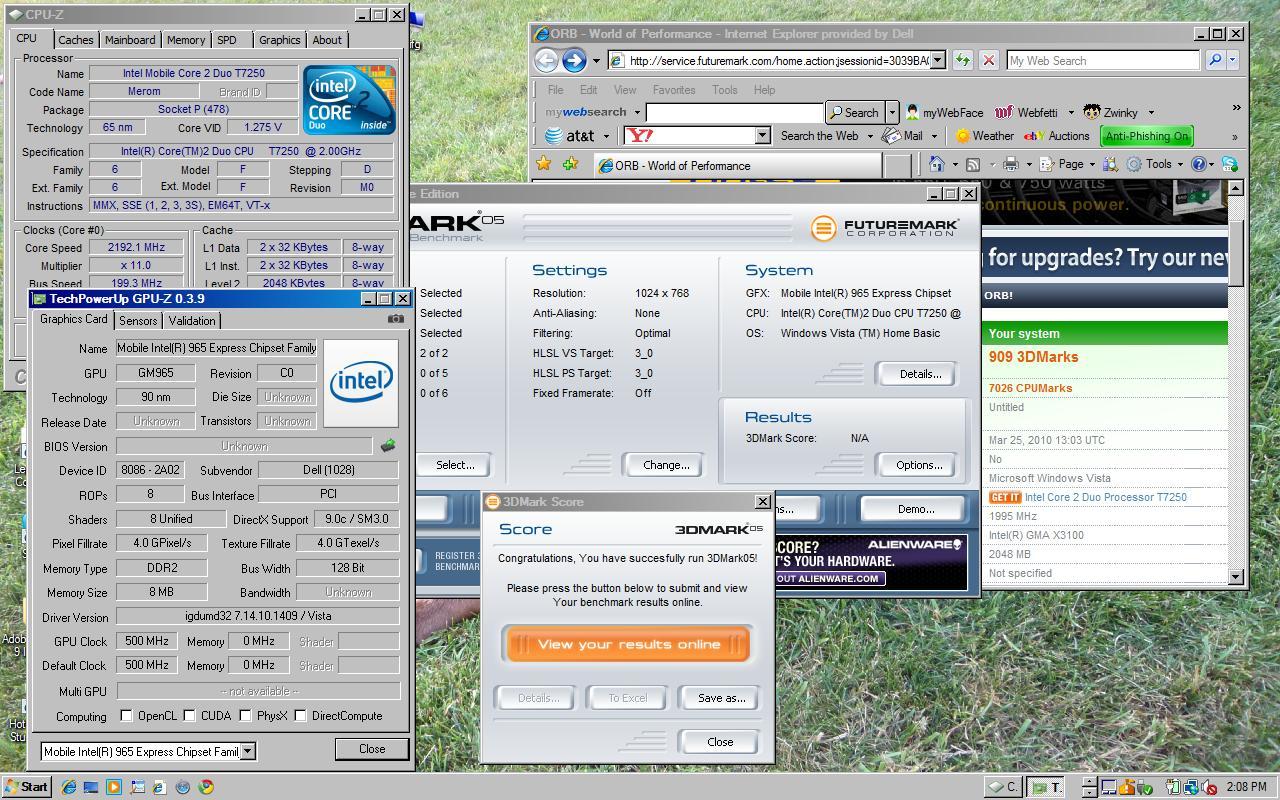Click the Close button in GPU-Z
The height and width of the screenshot is (800, 1280).
pos(371,749)
